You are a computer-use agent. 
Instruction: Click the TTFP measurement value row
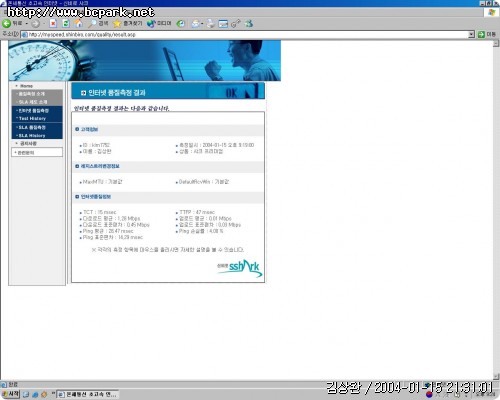[196, 212]
